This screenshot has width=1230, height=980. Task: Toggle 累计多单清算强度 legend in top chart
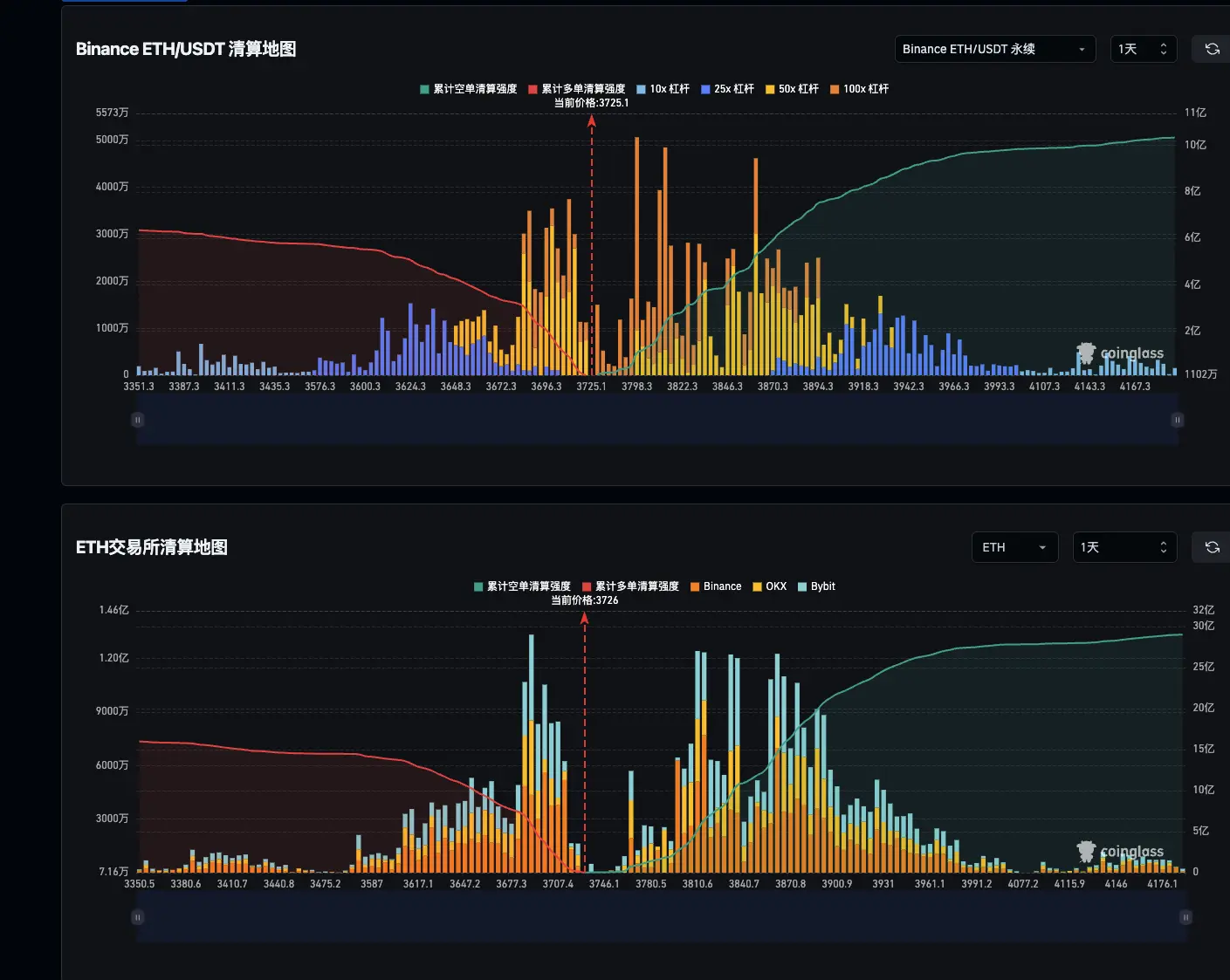tap(577, 89)
